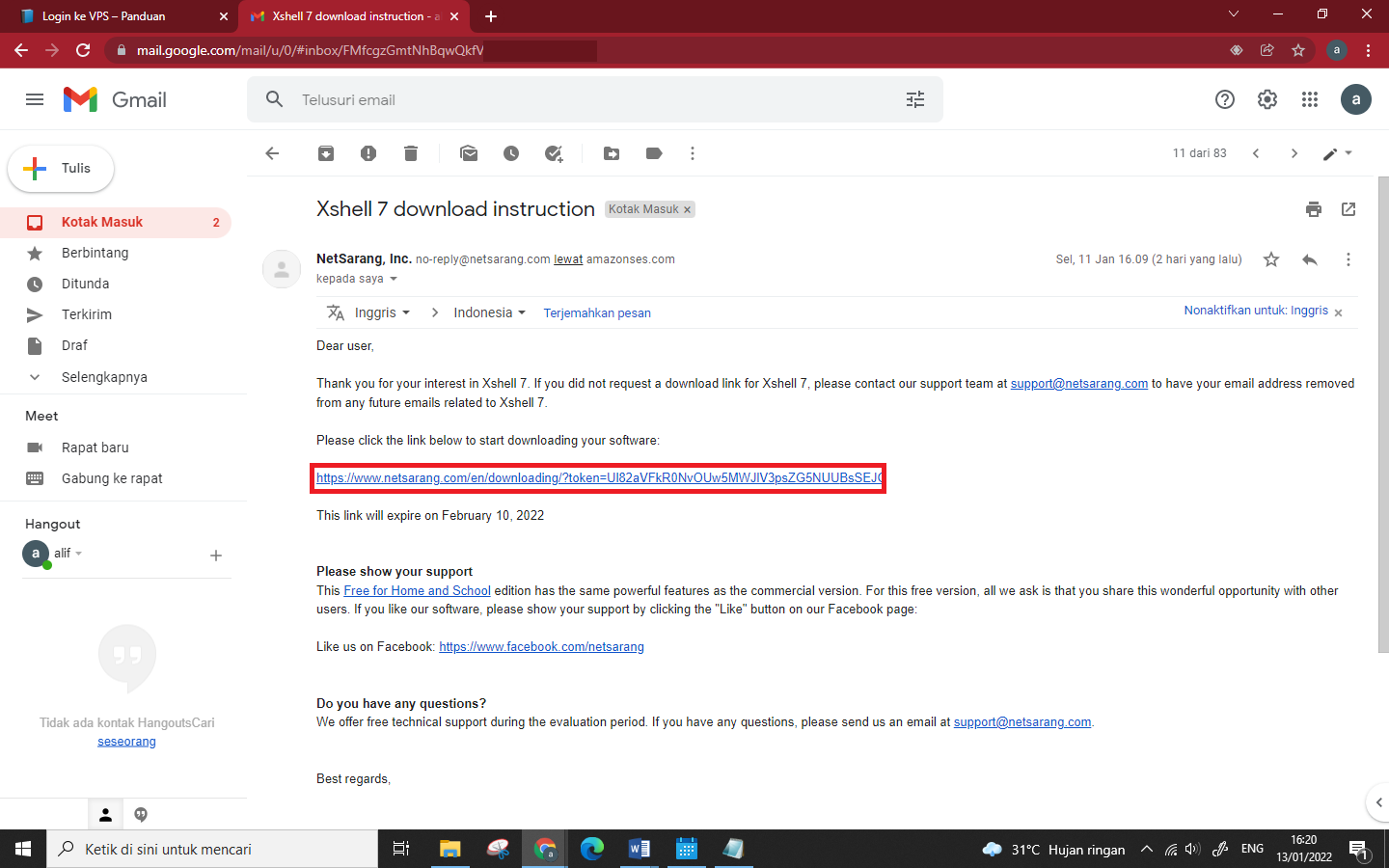Open the netsarang.com download link

point(599,478)
